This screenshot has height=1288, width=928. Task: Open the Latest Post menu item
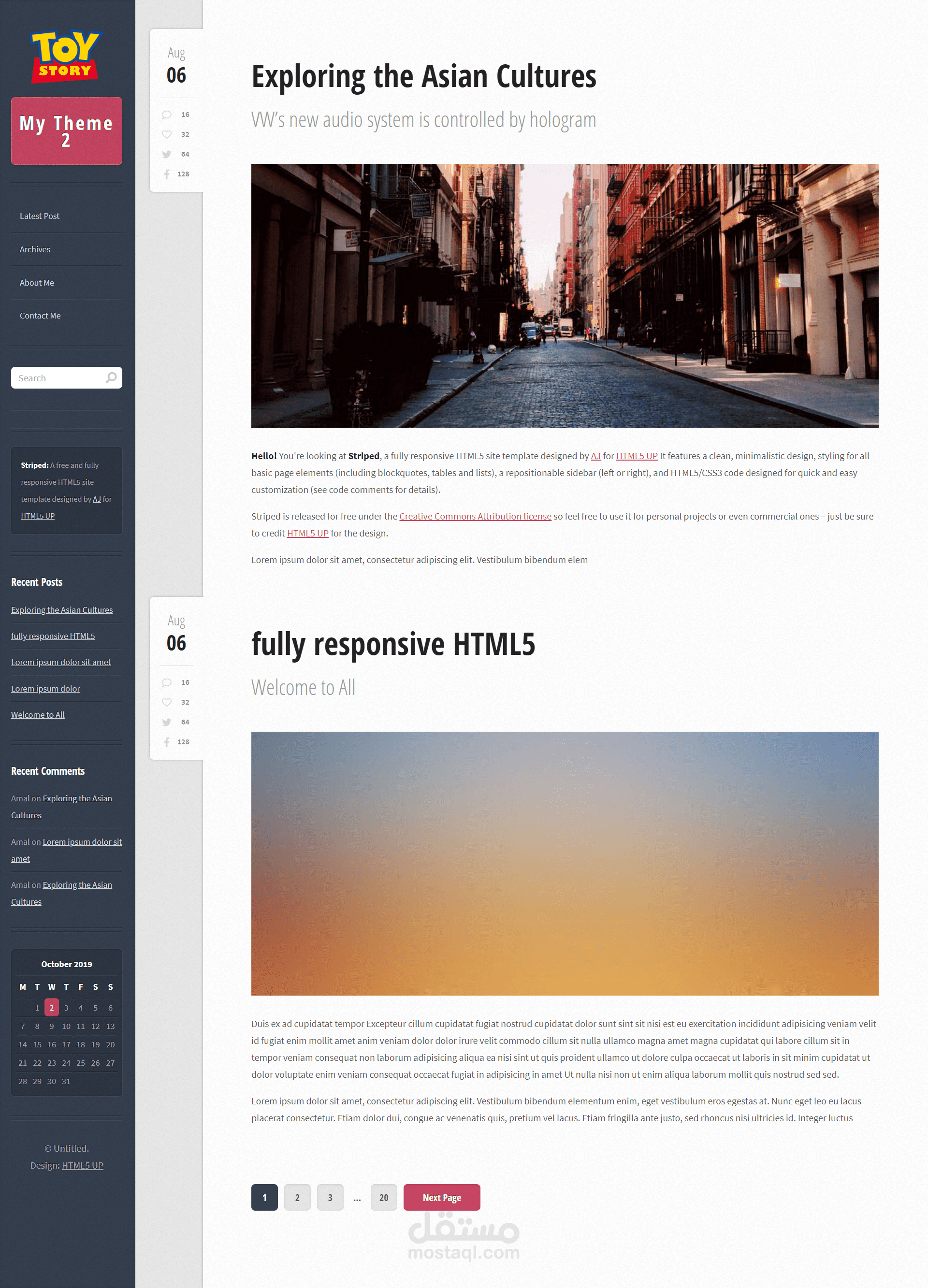(39, 217)
